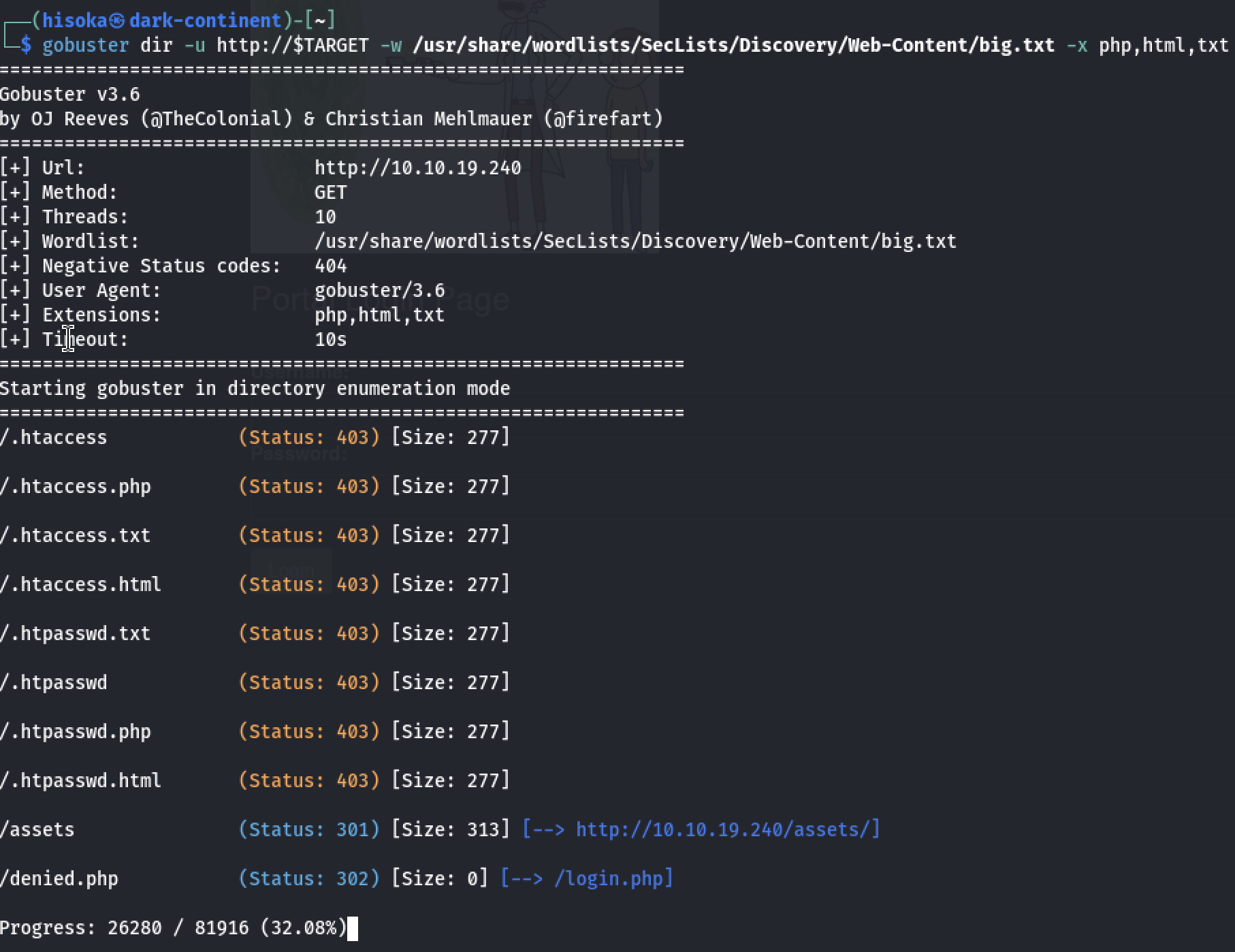1235x952 pixels.
Task: Select the /denied.php result entry
Action: click(x=60, y=878)
